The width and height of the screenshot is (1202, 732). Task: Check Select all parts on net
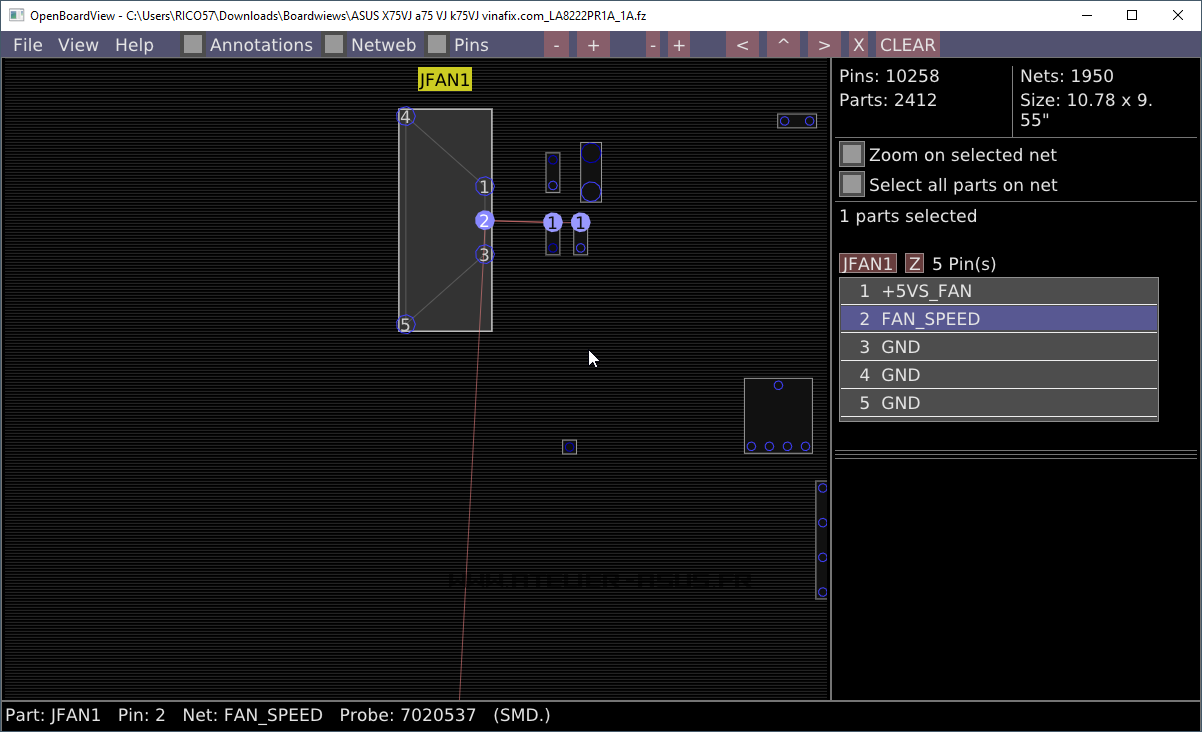click(852, 185)
